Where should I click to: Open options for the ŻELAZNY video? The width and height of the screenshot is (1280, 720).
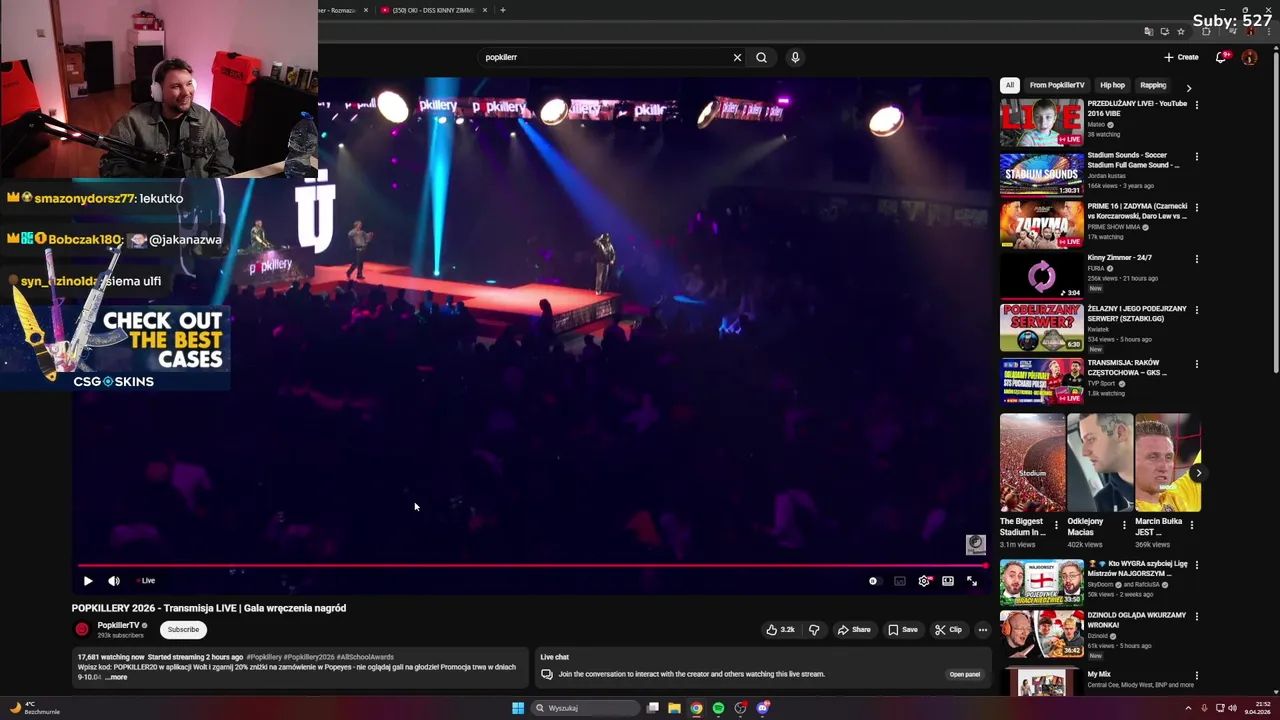tap(1196, 310)
